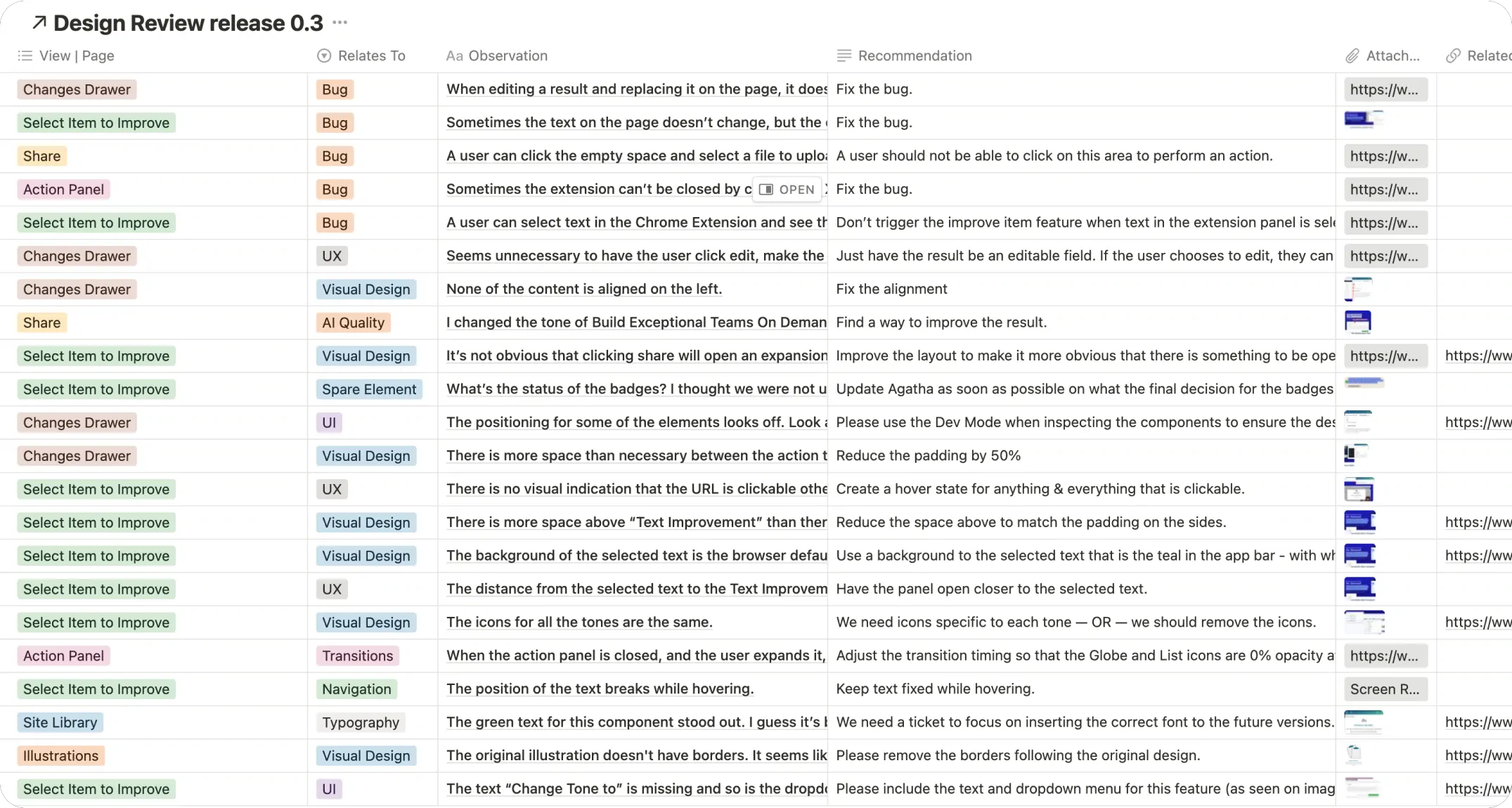Click the paperclip icon in the Attach column header
The width and height of the screenshot is (1512, 808).
click(1352, 56)
